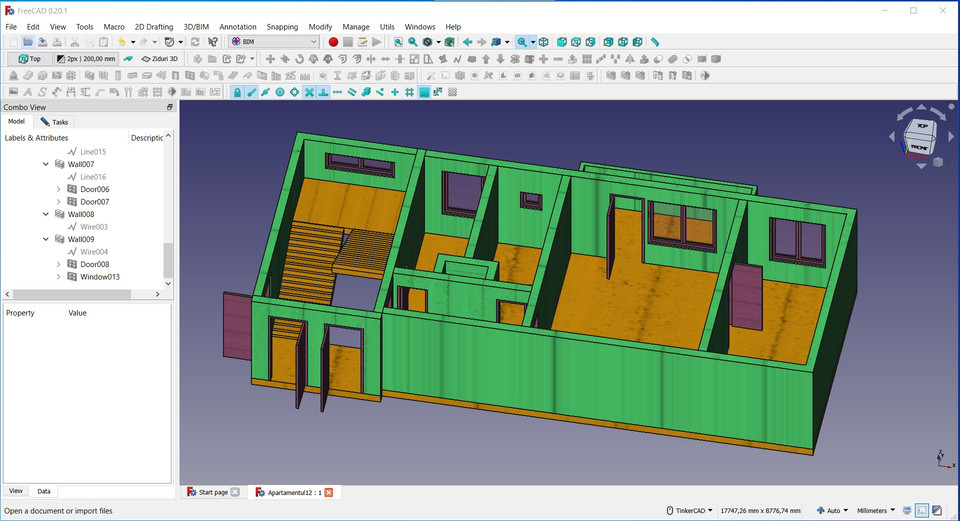960x521 pixels.
Task: Click the navigation cube TOP face
Action: click(x=923, y=127)
